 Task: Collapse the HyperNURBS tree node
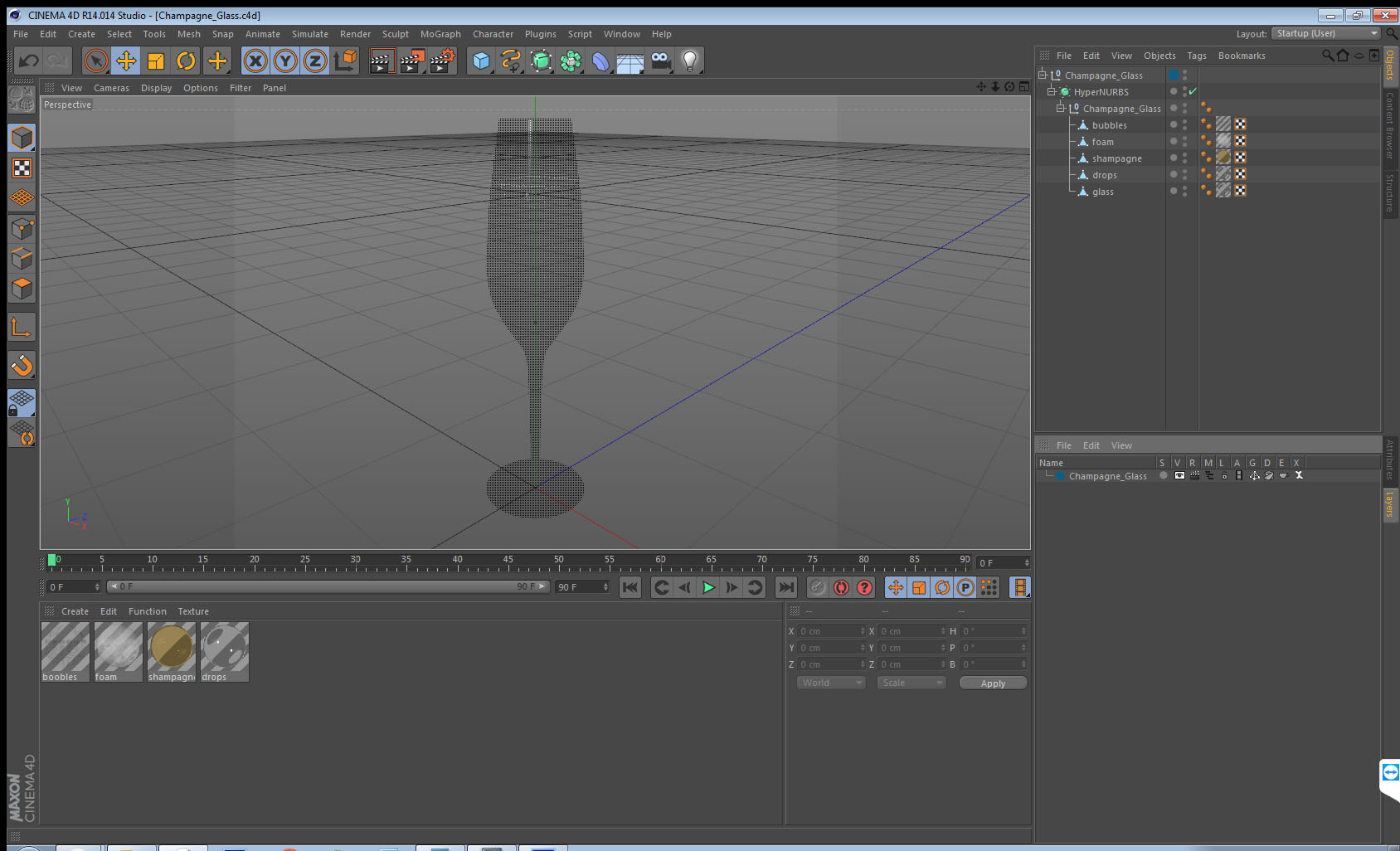(1052, 91)
